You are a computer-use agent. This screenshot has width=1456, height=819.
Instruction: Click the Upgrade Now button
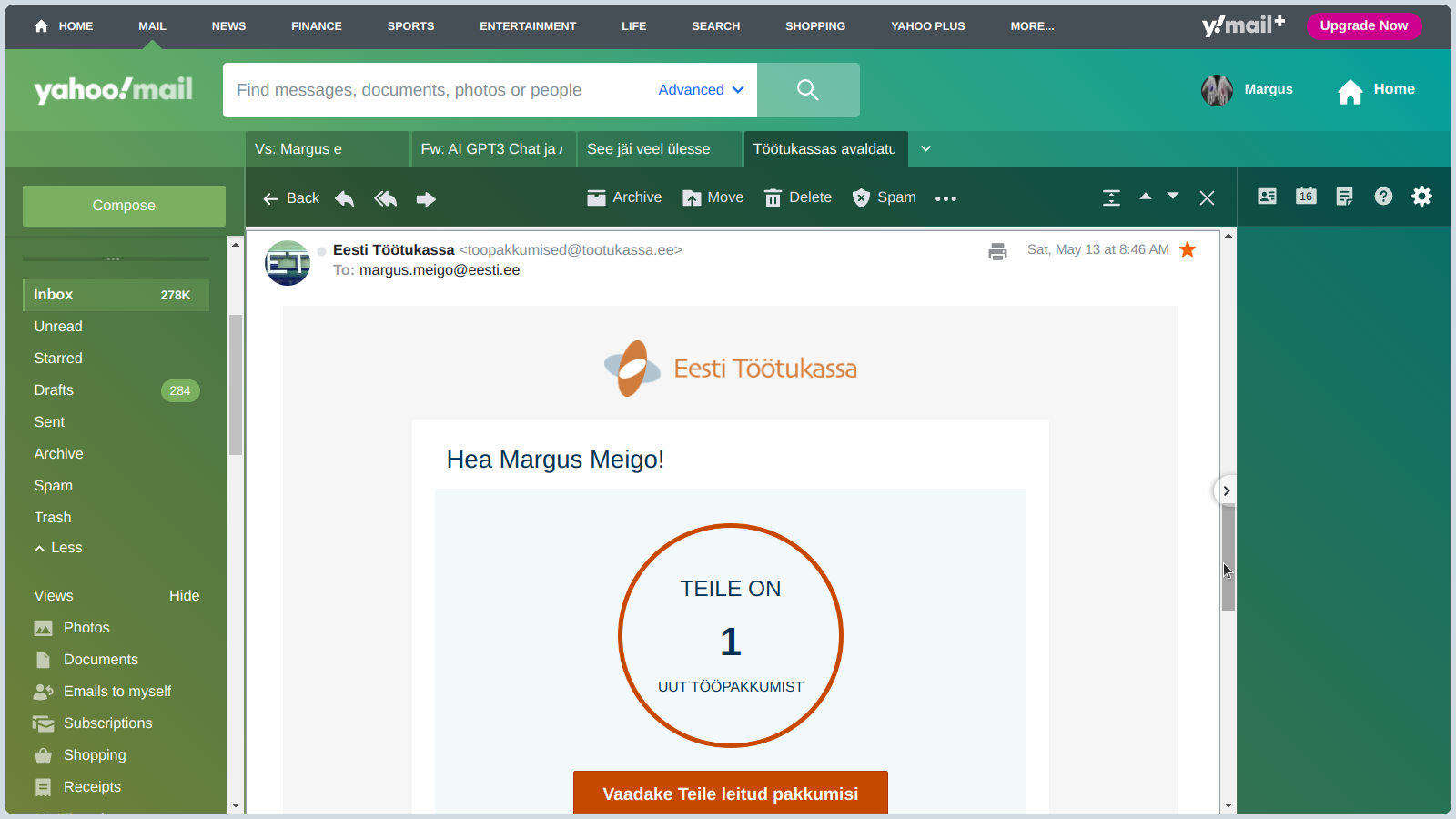click(1364, 25)
